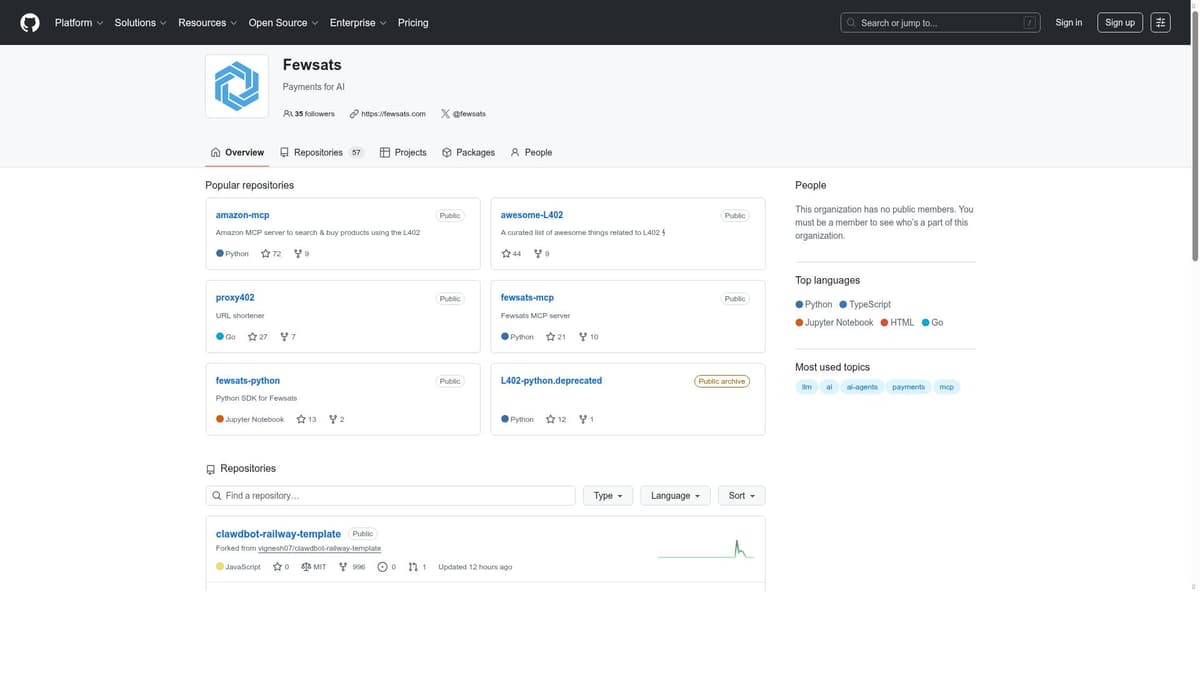The image size is (1200, 675).
Task: Select the ai-agents topic tag
Action: coord(862,387)
